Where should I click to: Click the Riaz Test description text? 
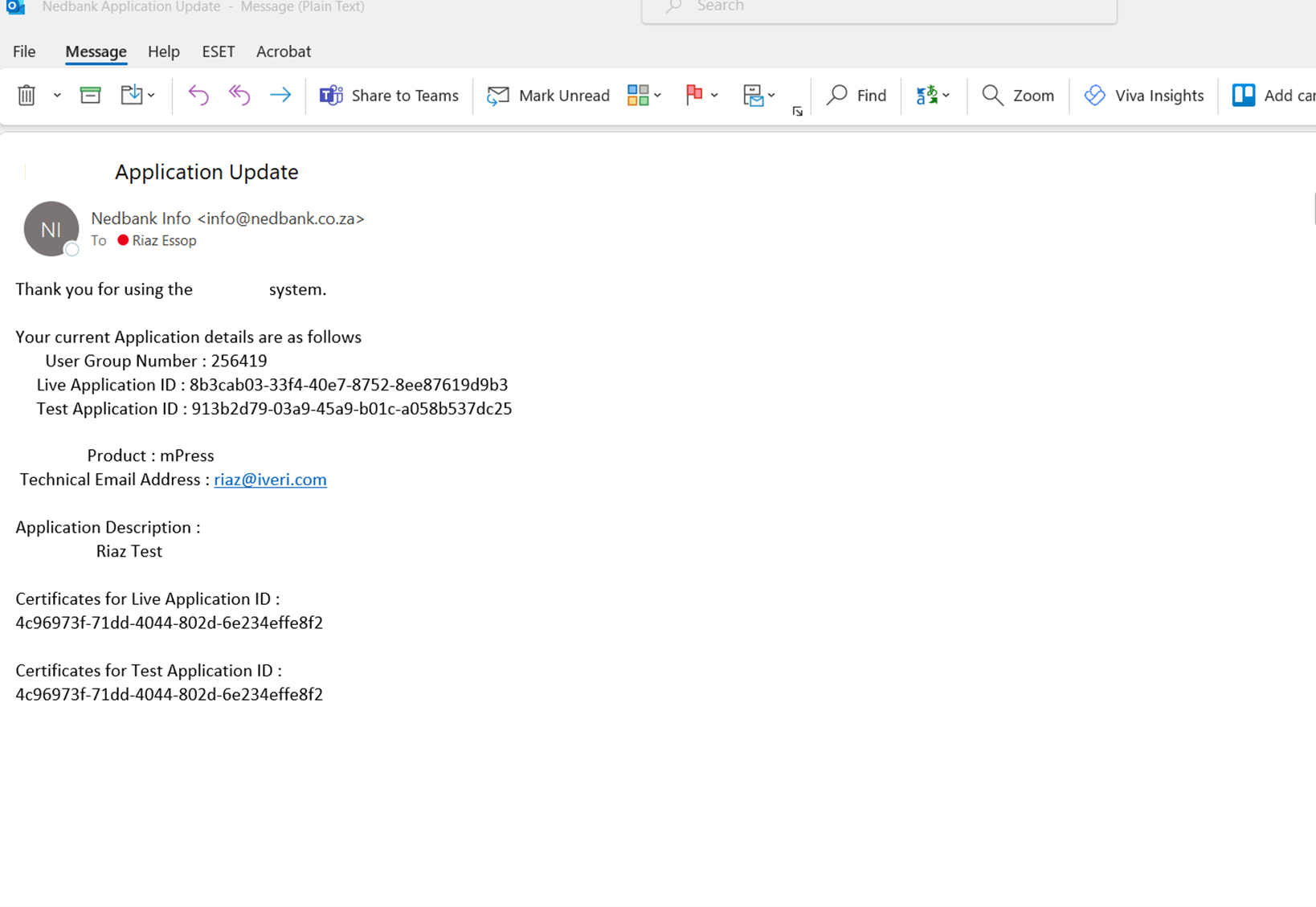point(129,551)
